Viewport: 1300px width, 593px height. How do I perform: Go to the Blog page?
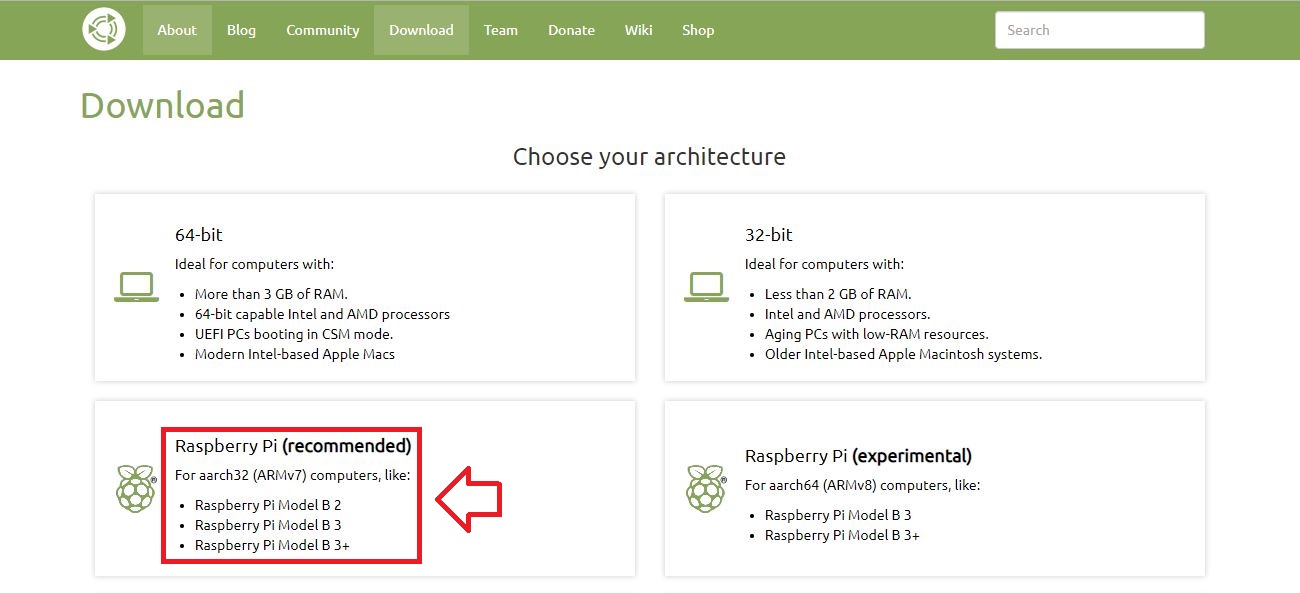click(241, 30)
